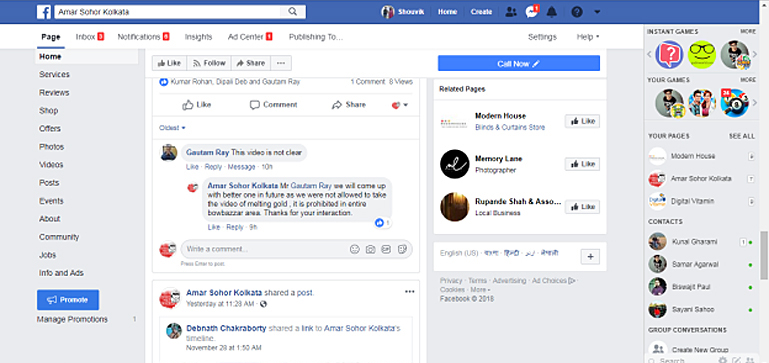Click the Call Now button
This screenshot has height=363, width=769.
pos(518,63)
